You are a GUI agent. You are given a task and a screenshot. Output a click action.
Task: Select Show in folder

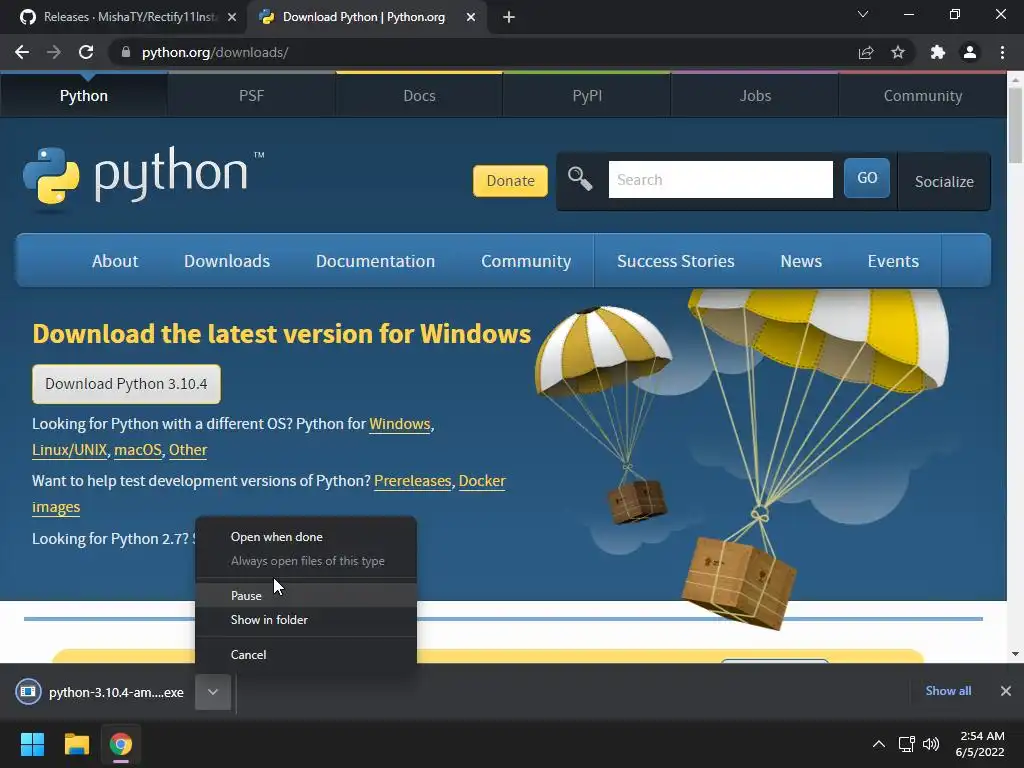click(x=306, y=620)
